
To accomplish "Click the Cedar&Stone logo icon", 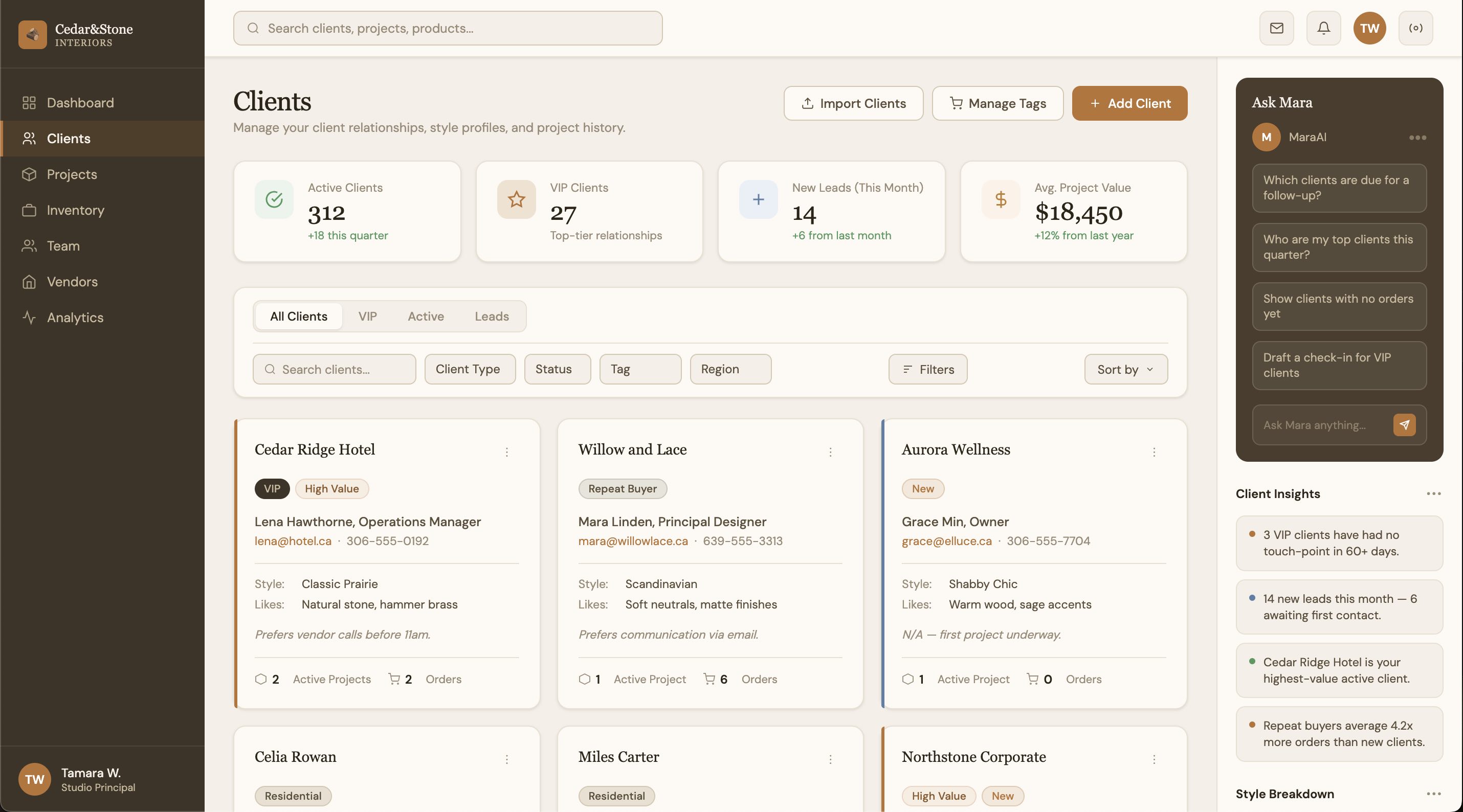I will pyautogui.click(x=32, y=35).
